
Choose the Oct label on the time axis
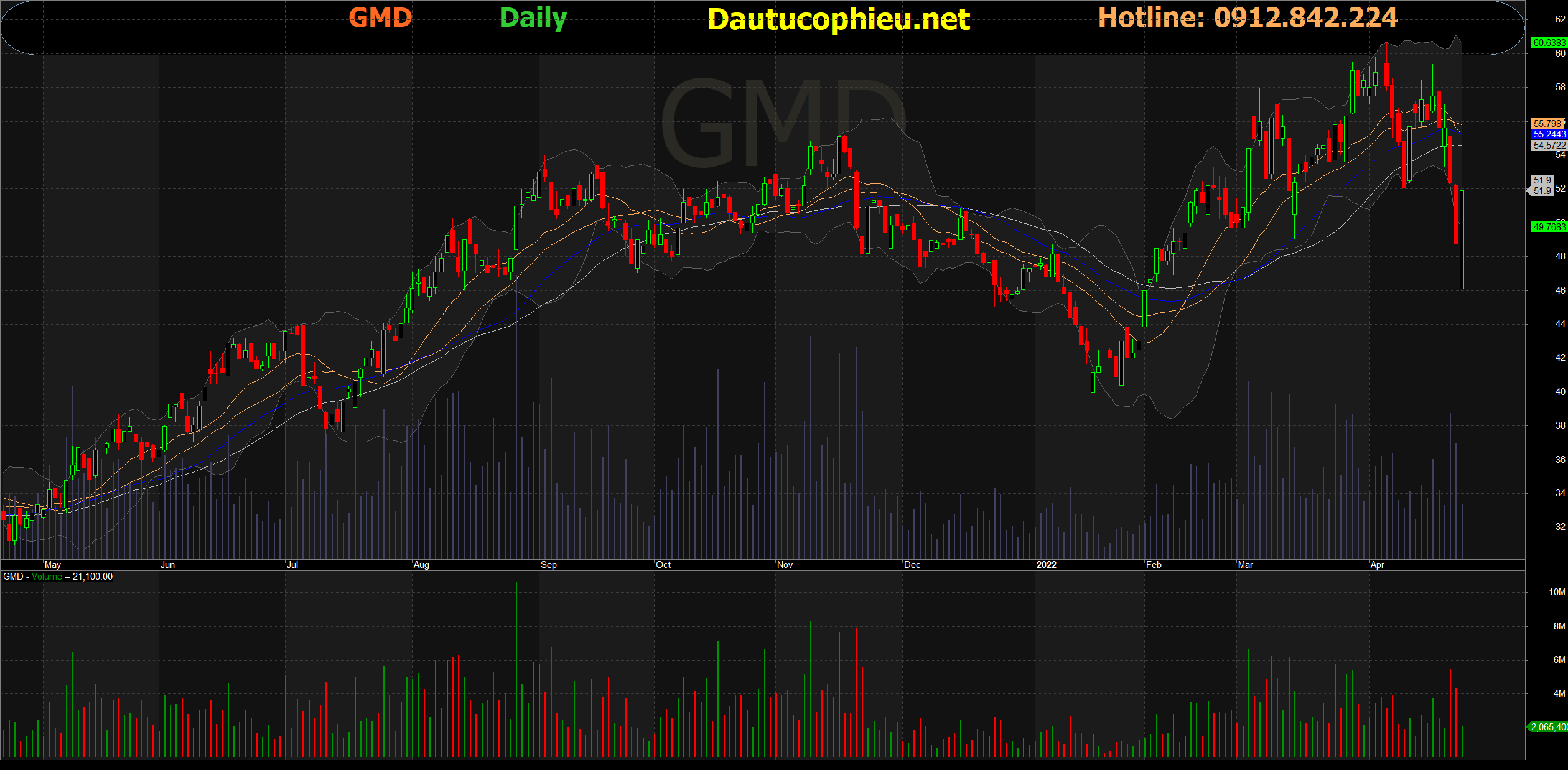pos(663,565)
